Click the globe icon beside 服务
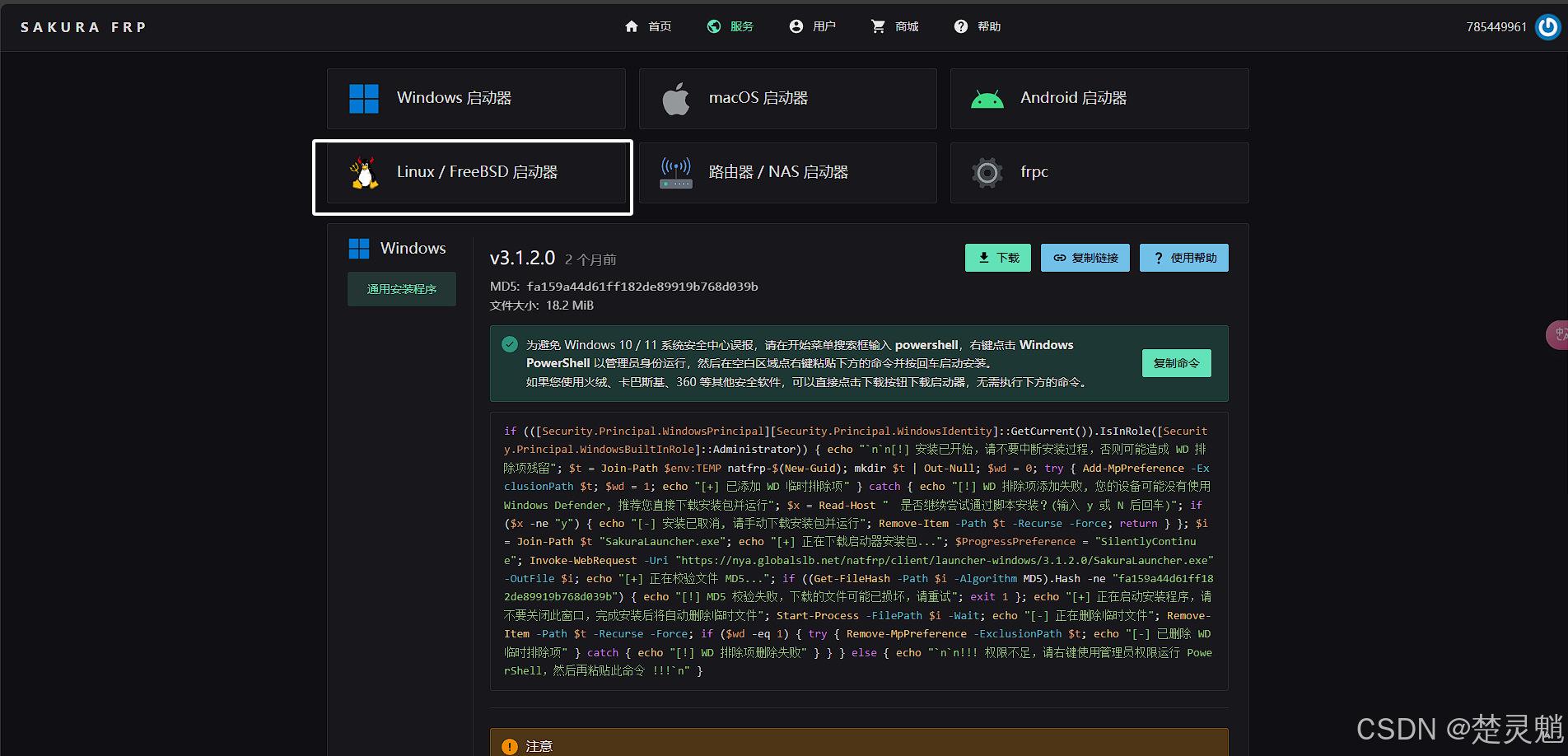Image resolution: width=1568 pixels, height=756 pixels. [x=714, y=26]
